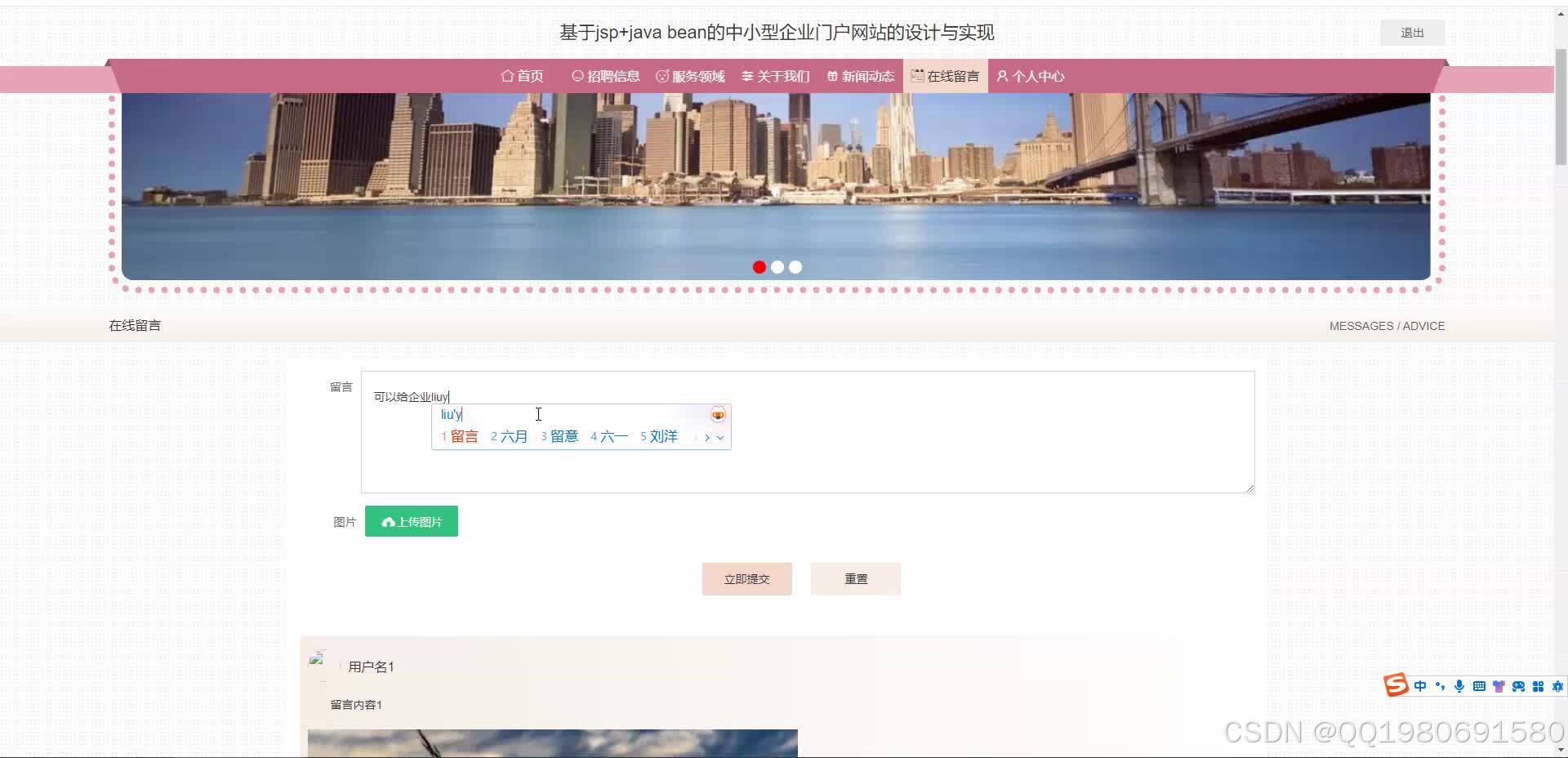Image resolution: width=1568 pixels, height=758 pixels.
Task: Click the 退出 logout button
Action: click(x=1412, y=32)
